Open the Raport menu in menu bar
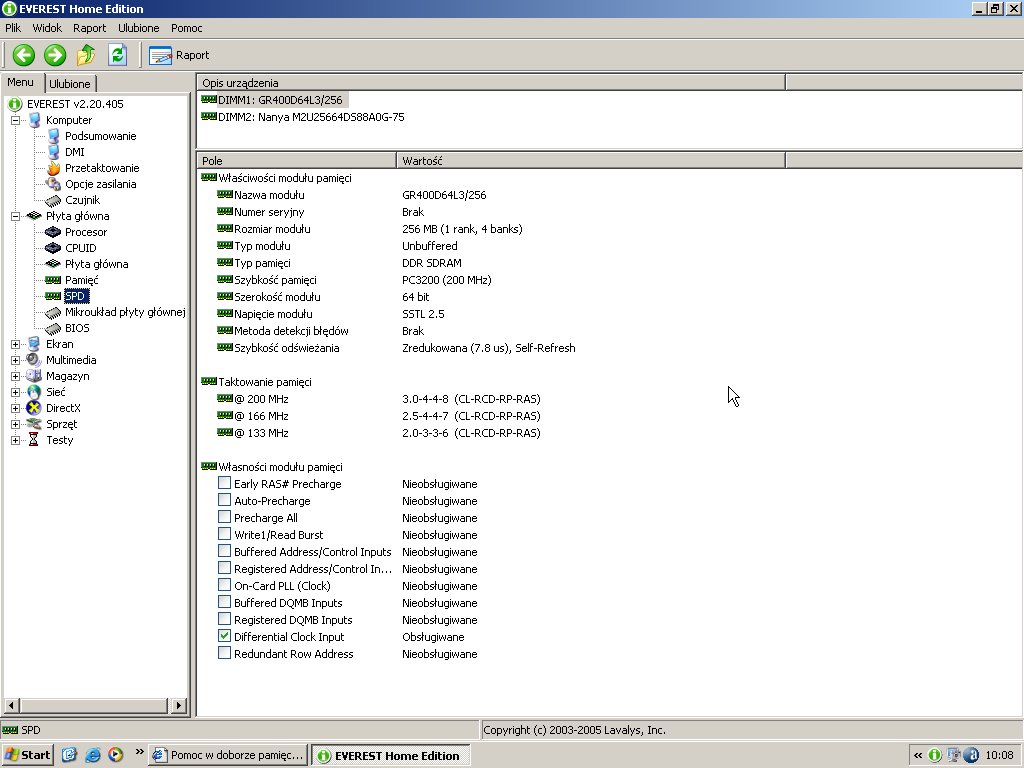1024x768 pixels. point(89,28)
